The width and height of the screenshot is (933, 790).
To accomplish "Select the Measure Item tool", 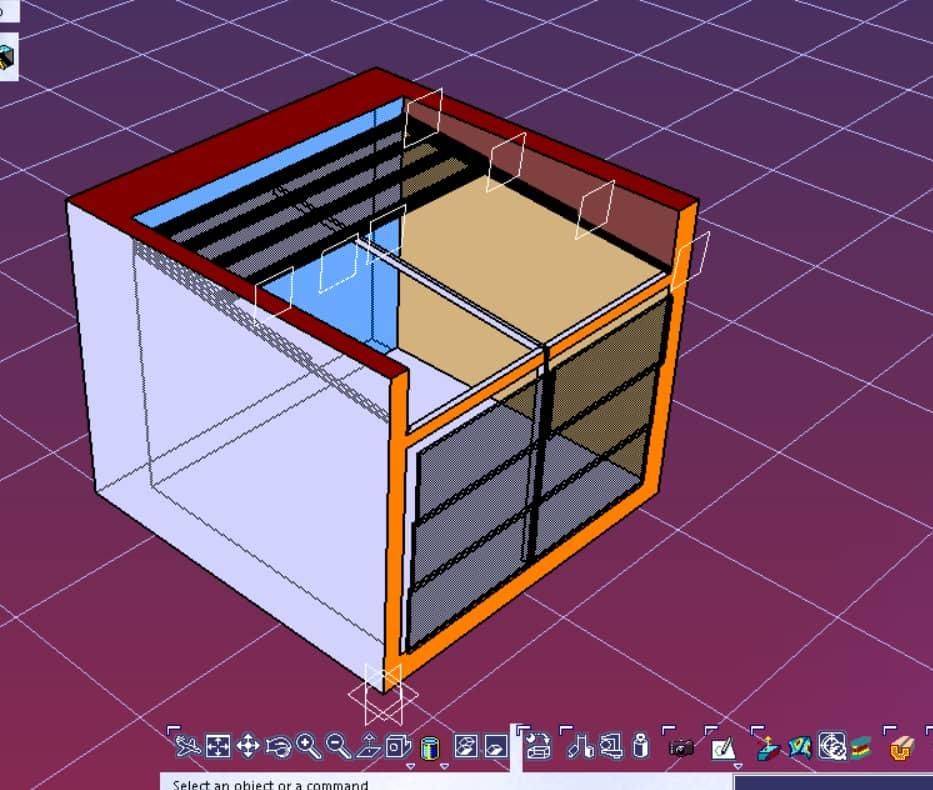I will [611, 746].
